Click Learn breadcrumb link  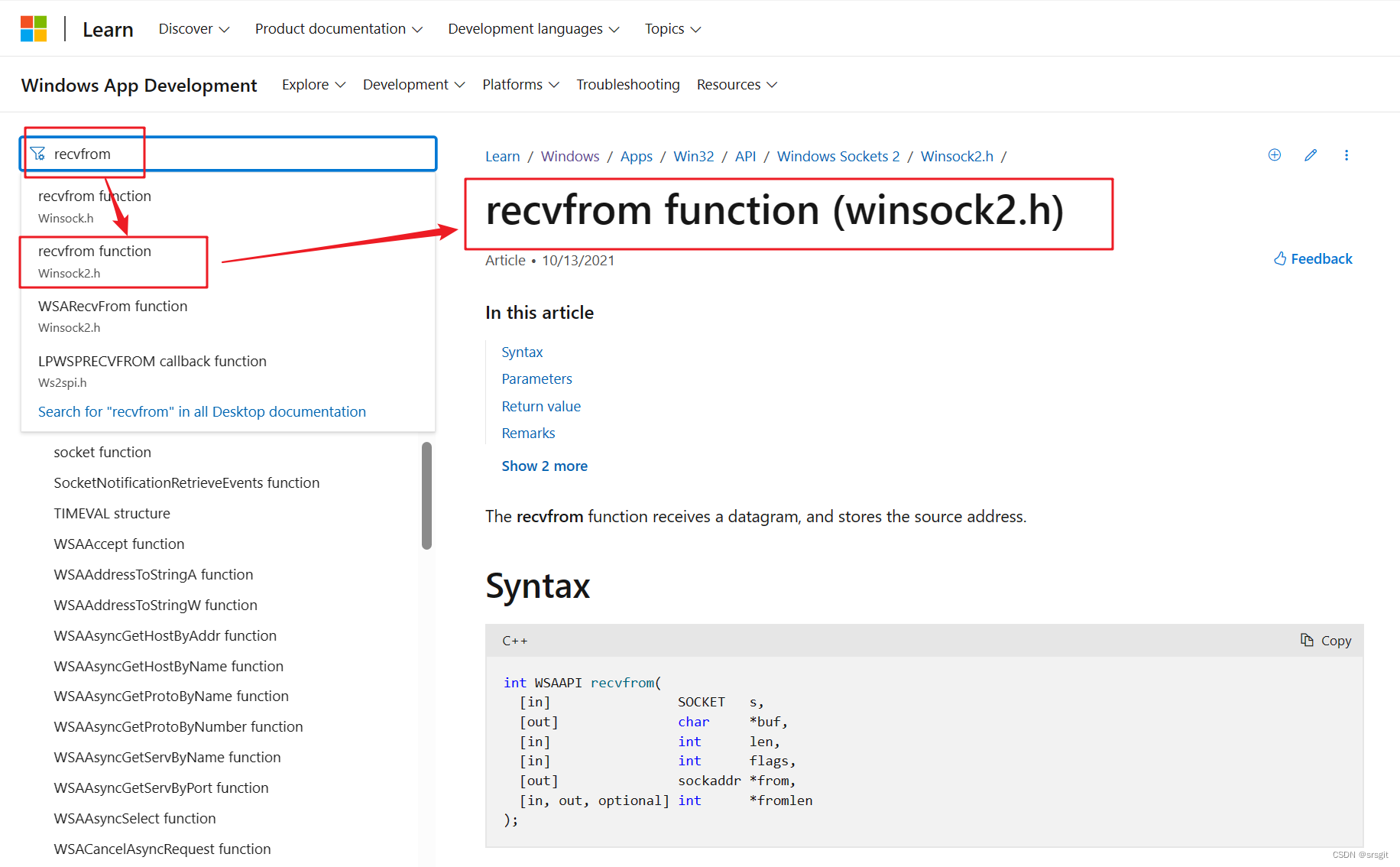[502, 156]
